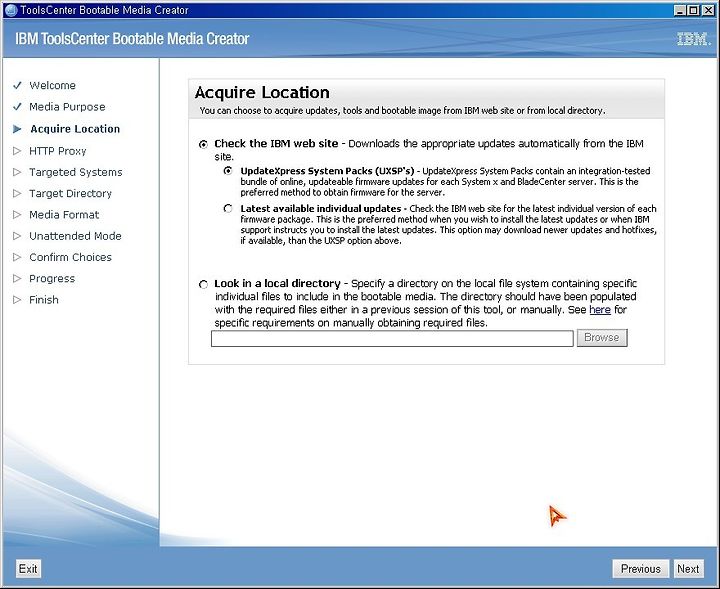The width and height of the screenshot is (720, 589).
Task: Click the checkmark icon beside Media Purpose
Action: [17, 107]
